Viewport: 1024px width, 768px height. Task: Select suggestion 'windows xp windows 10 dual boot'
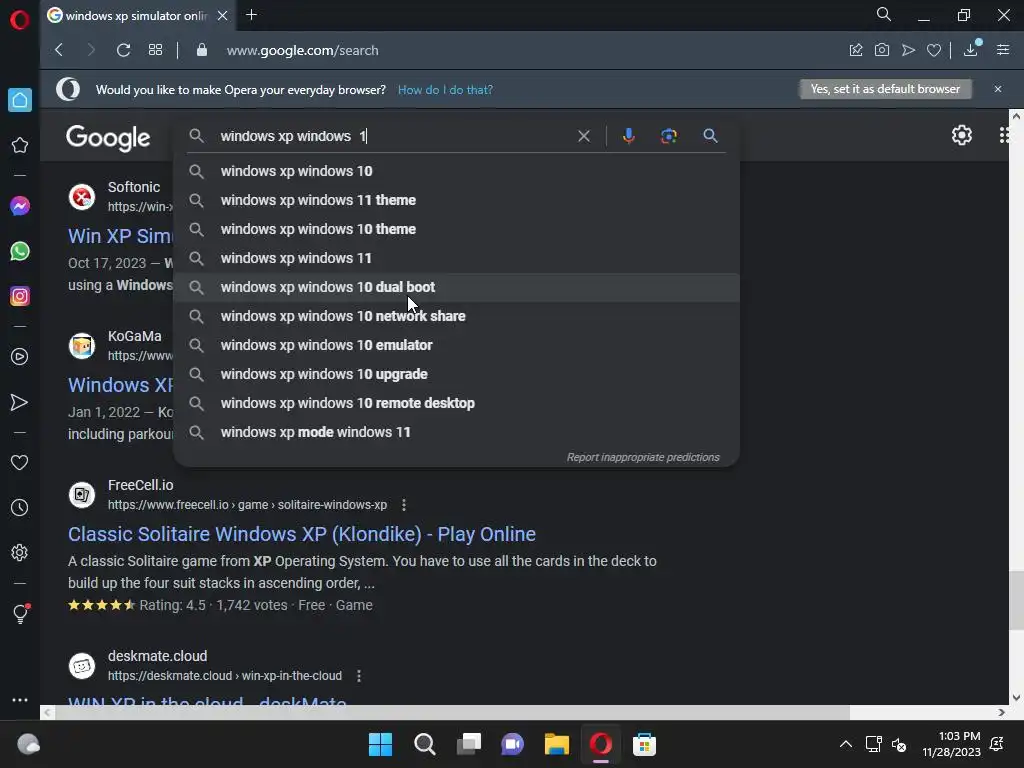tap(456, 287)
